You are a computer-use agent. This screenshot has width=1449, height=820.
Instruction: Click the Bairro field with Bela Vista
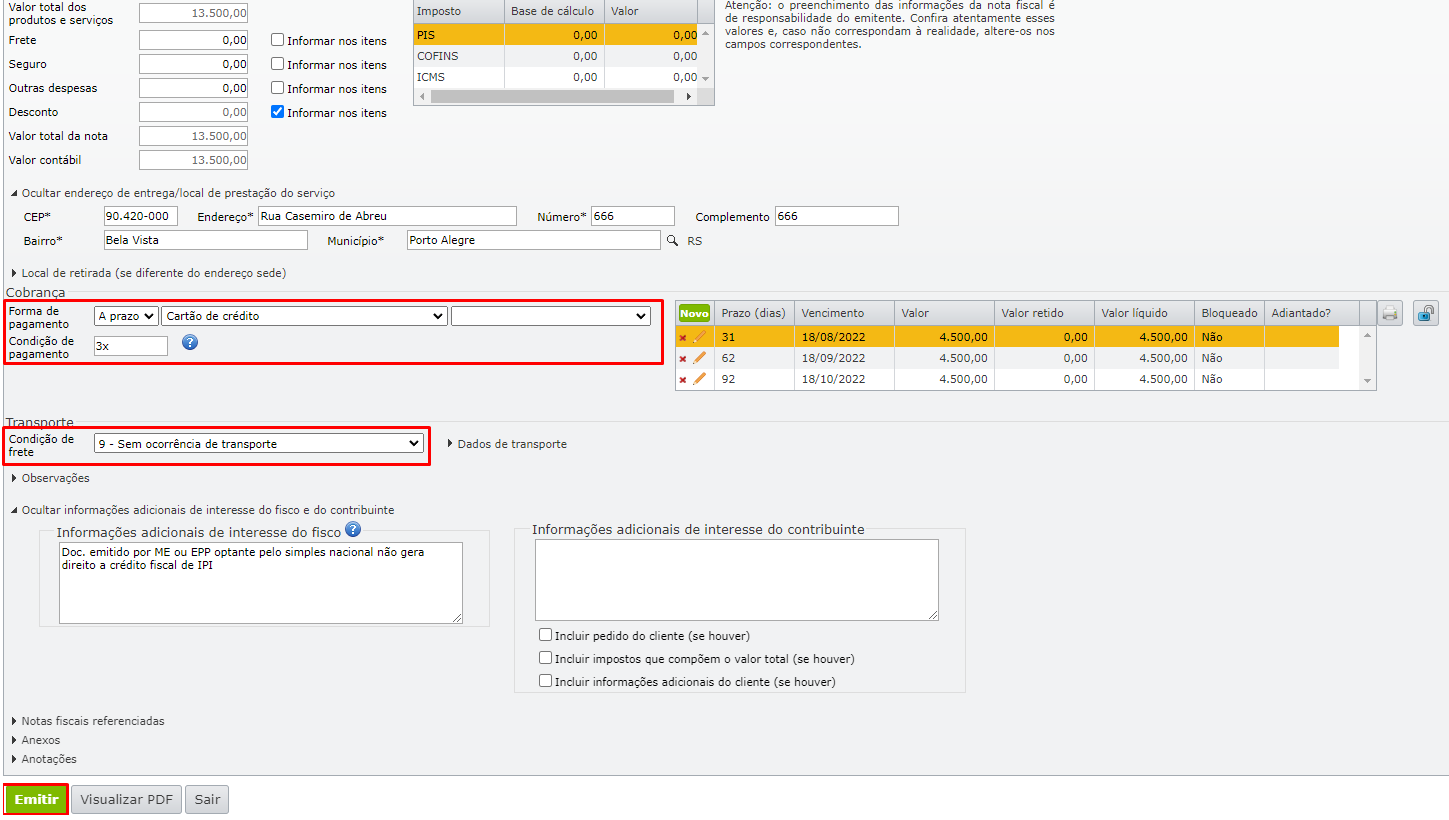click(206, 240)
